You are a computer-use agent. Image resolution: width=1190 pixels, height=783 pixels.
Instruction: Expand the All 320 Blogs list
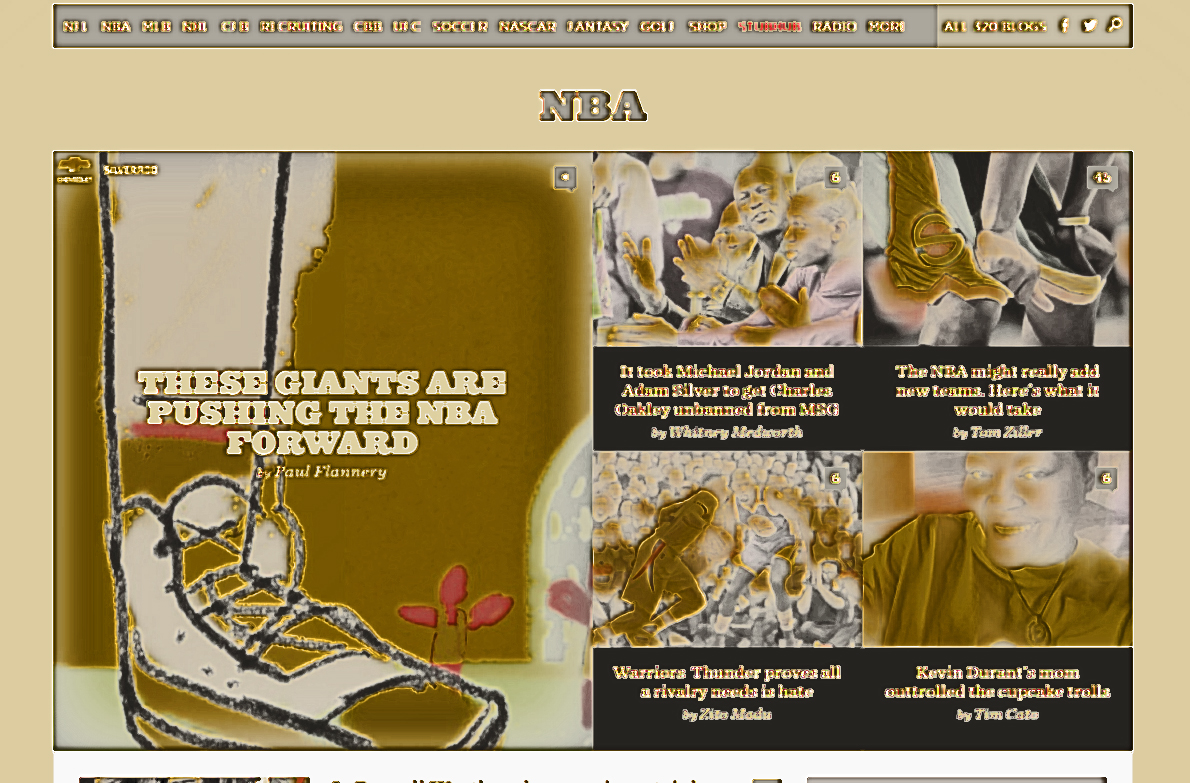994,27
